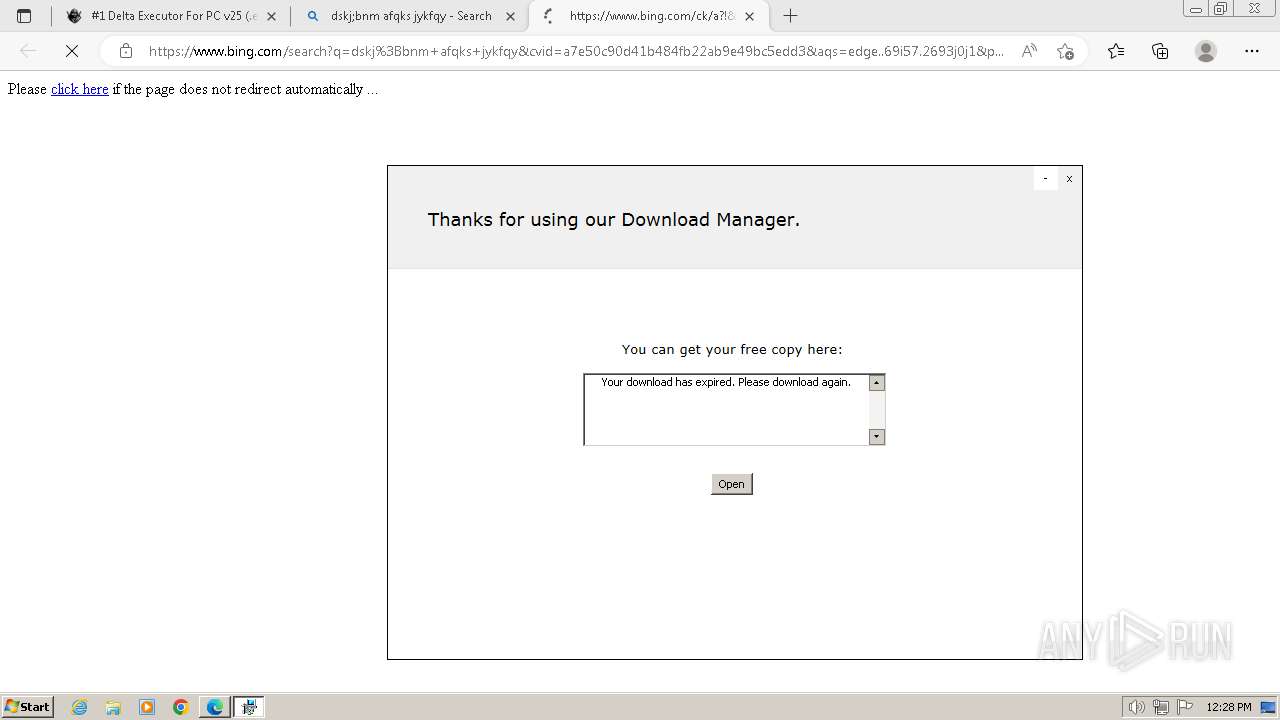This screenshot has width=1280, height=720.
Task: Open Settings and more menu
Action: [1251, 51]
